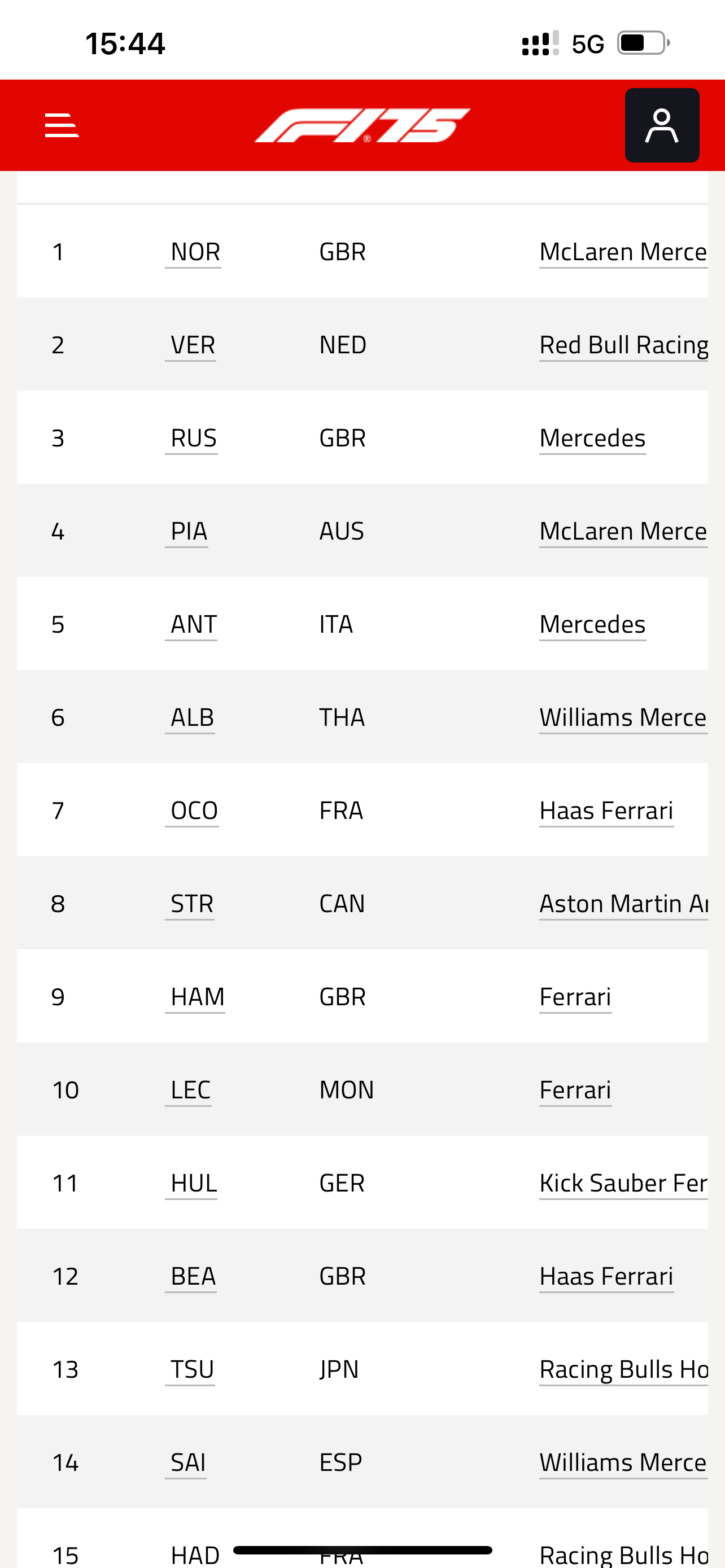Open VER driver profile link
The image size is (725, 1568).
[x=192, y=345]
